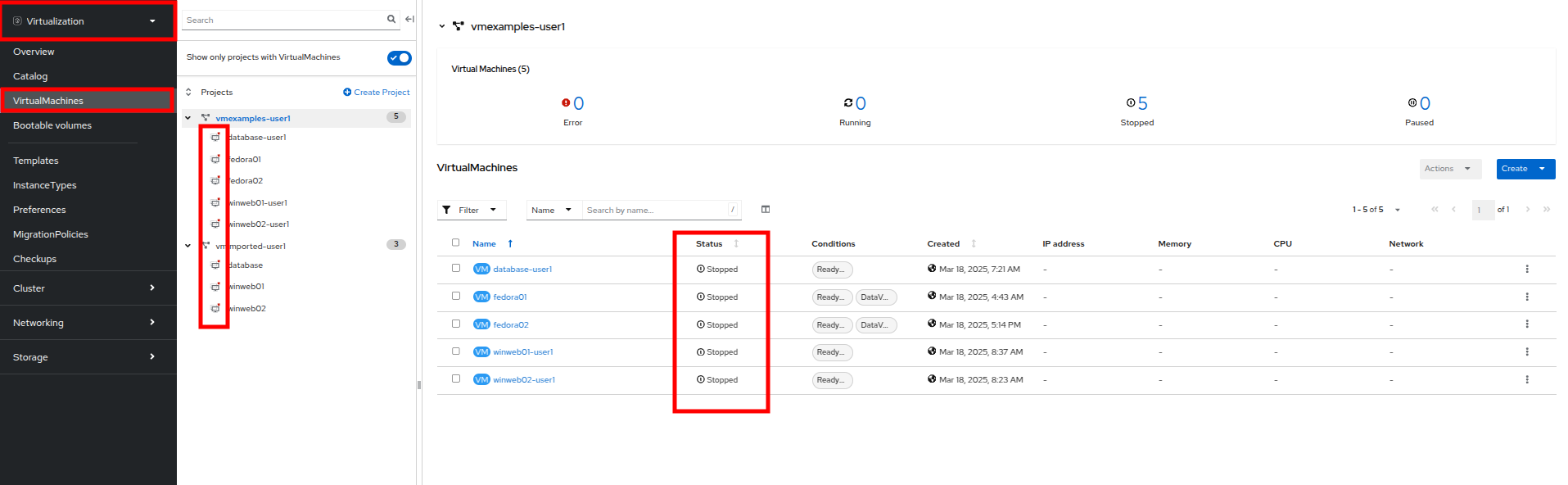Open Bootable volumes in the sidebar
1568x485 pixels.
pyautogui.click(x=52, y=125)
